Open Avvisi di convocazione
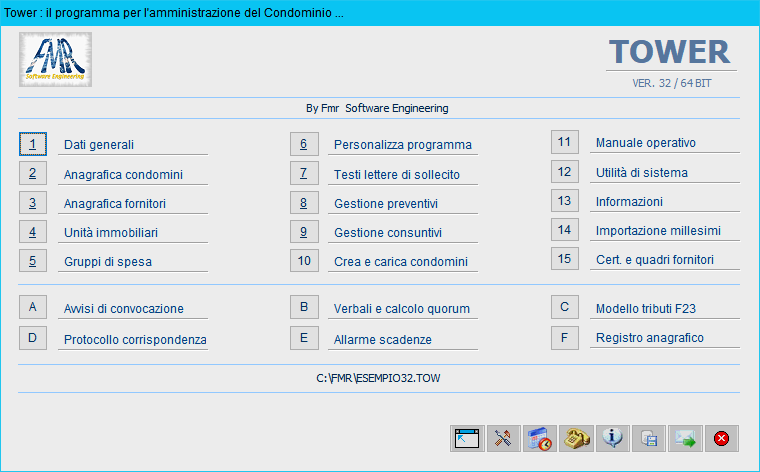760x472 pixels. click(x=124, y=309)
